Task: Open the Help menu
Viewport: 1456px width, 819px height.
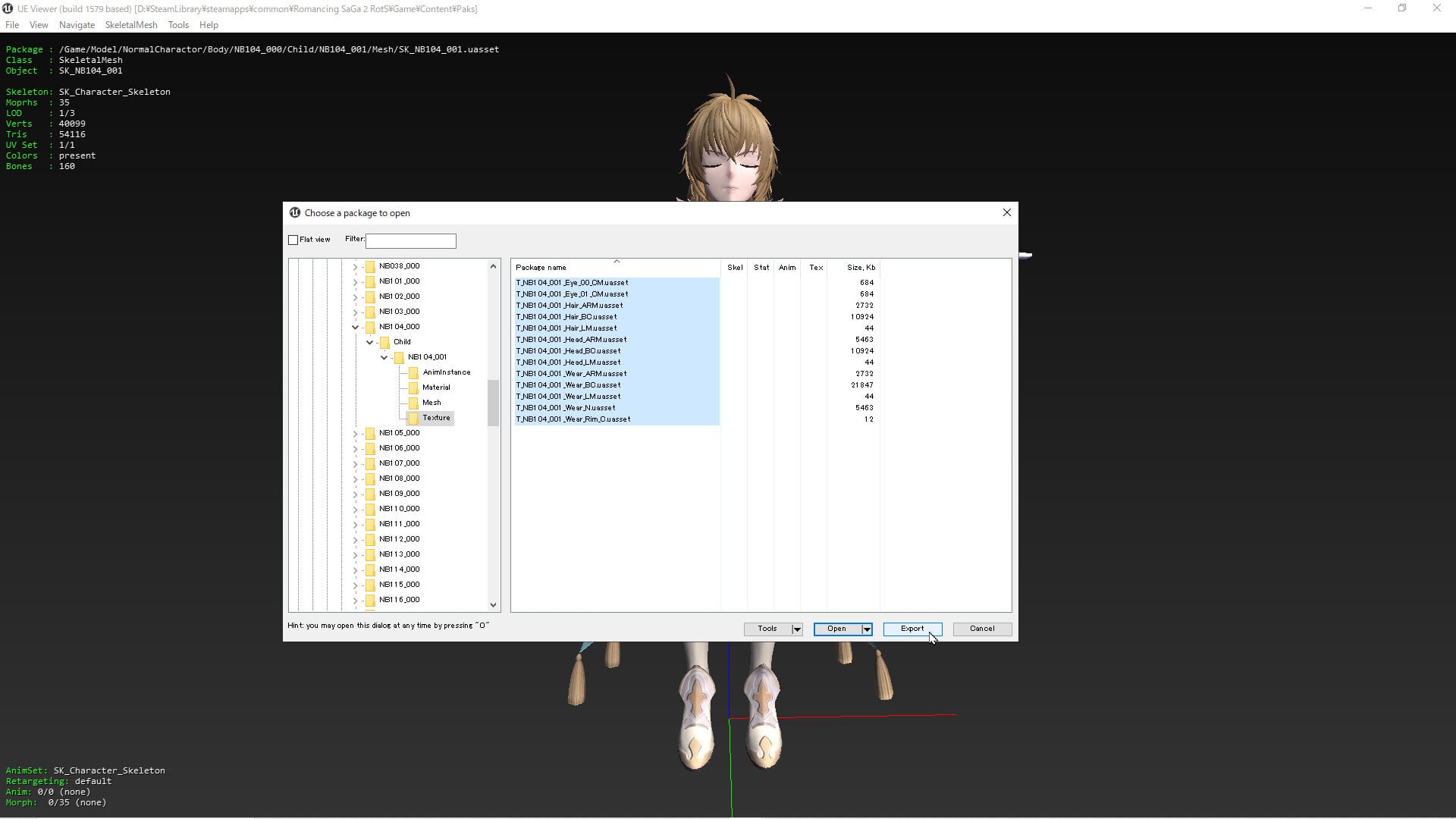Action: pos(209,25)
